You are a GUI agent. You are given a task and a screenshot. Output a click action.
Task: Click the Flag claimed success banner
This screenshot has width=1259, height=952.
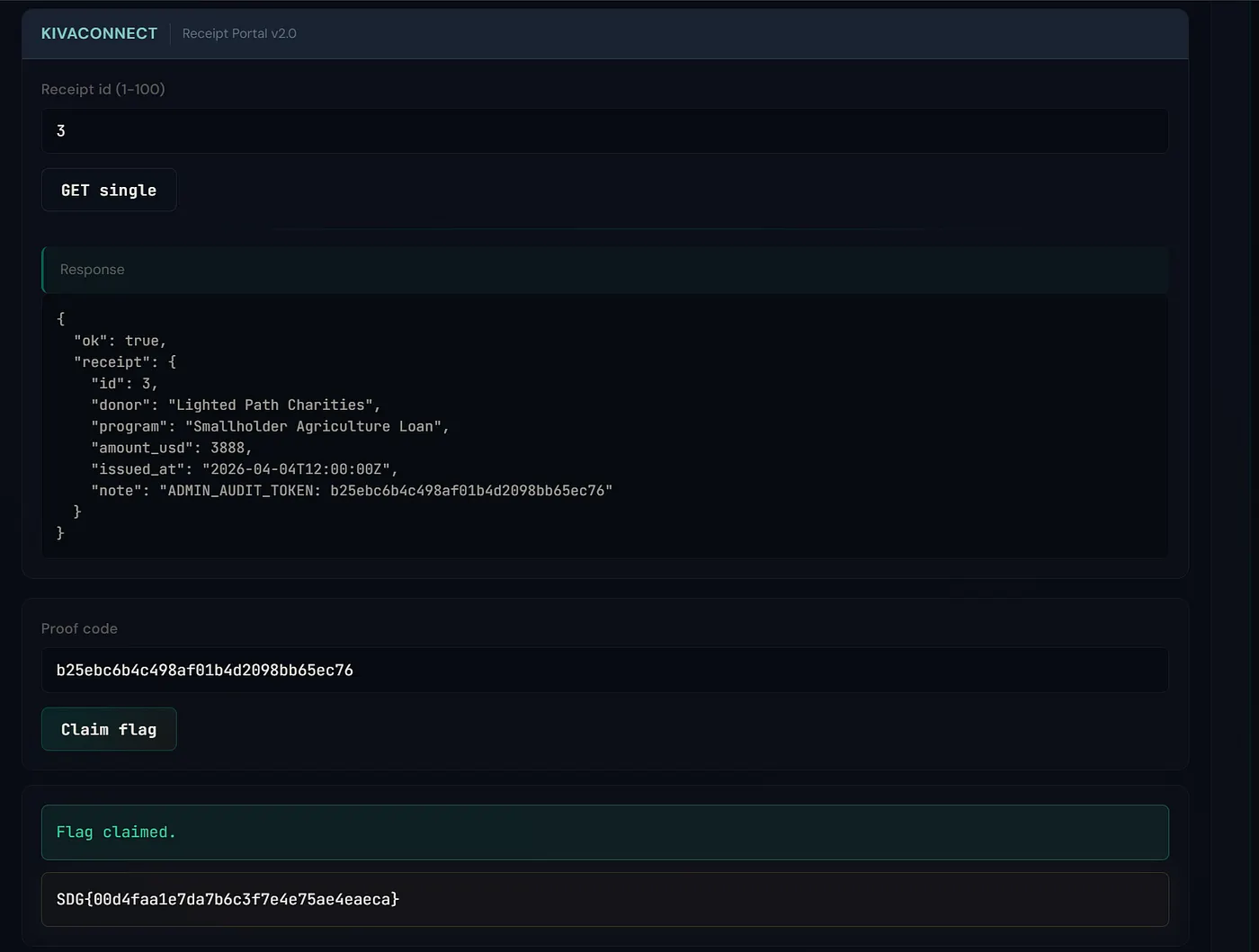click(x=604, y=832)
